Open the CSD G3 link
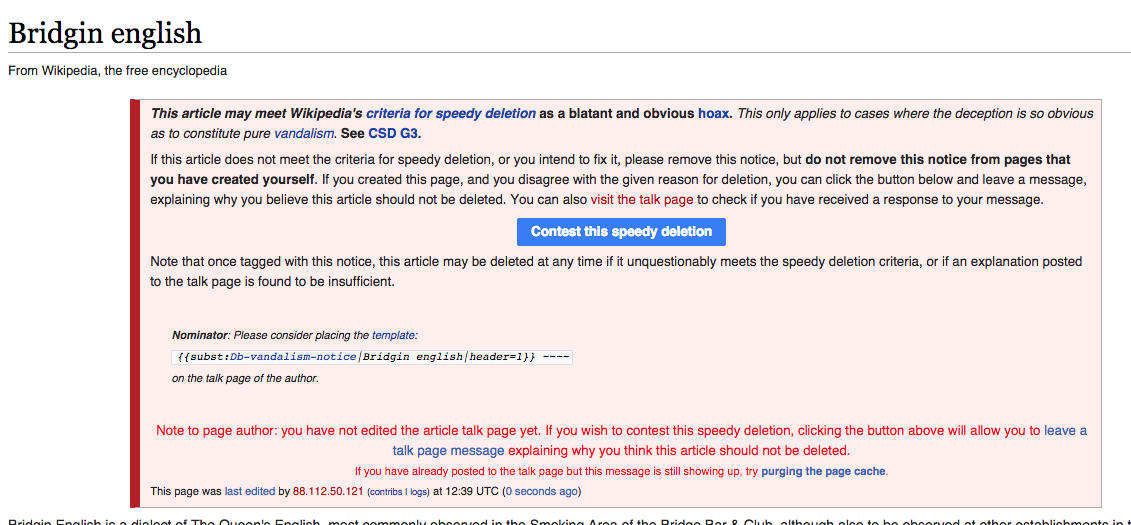 (393, 133)
